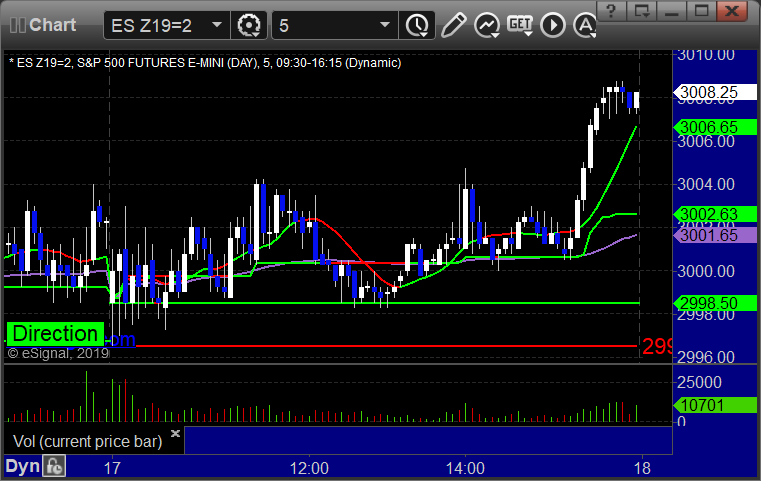Click the help question mark button
Screen dimensions: 761x481
[x=611, y=11]
